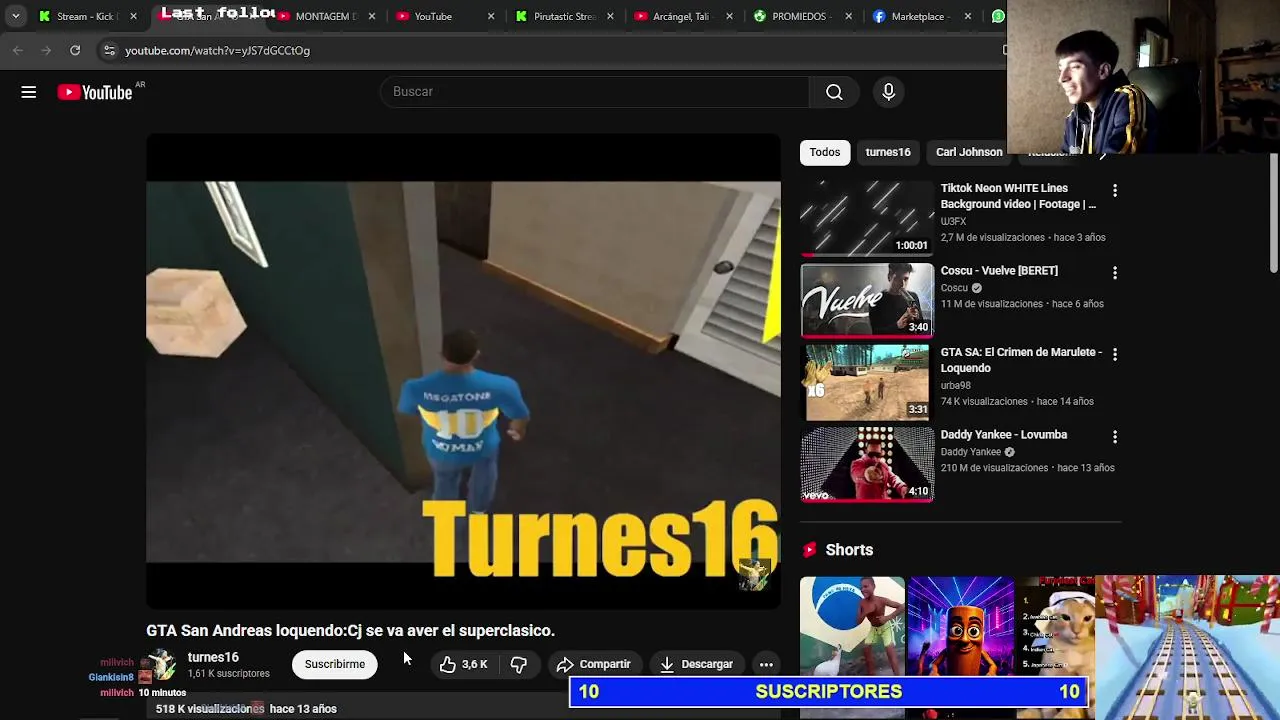The height and width of the screenshot is (720, 1280).
Task: Open Tiktok Neon WHITE Lines video thumbnail
Action: 867,218
